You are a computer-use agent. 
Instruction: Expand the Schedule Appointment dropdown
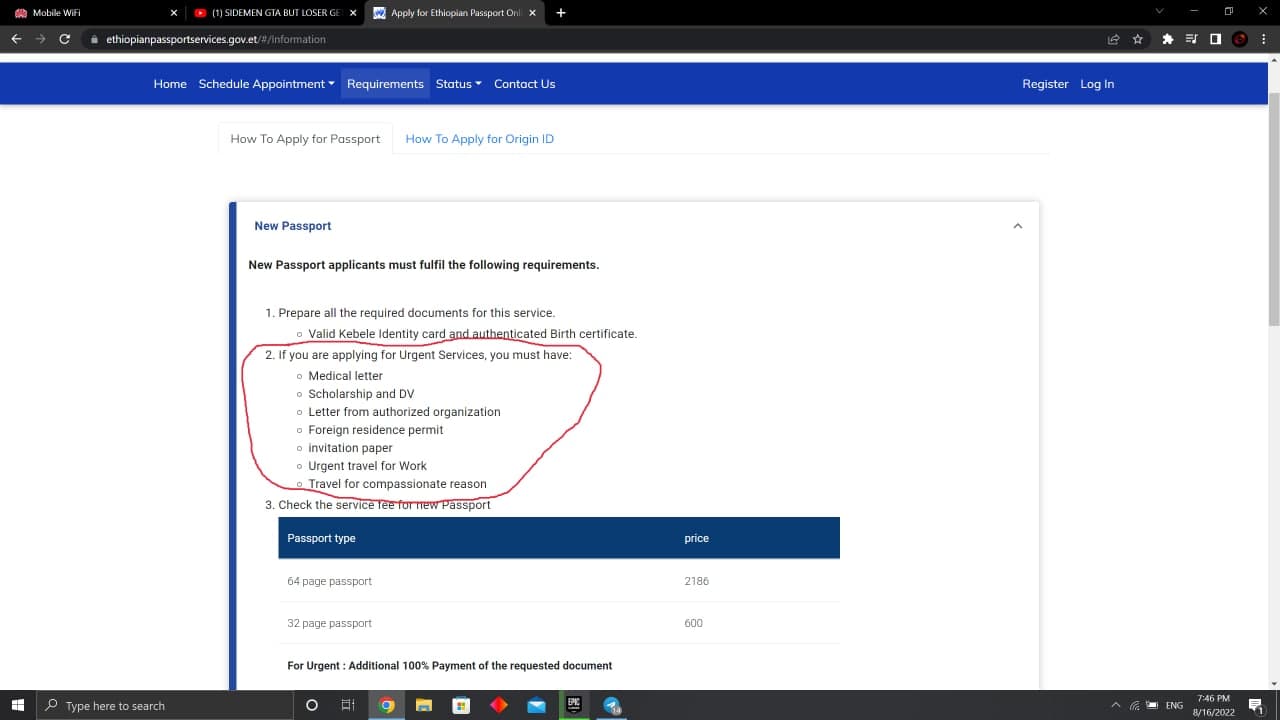267,84
